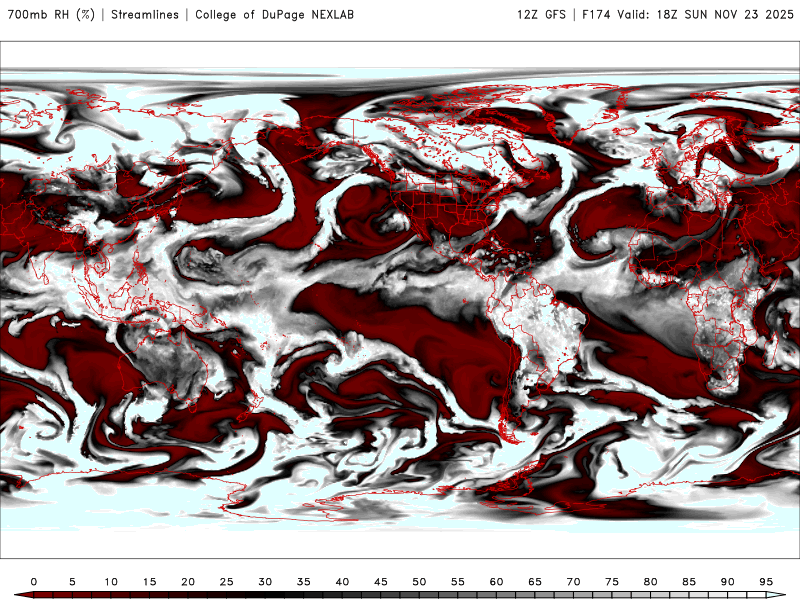This screenshot has height=600, width=800.
Task: Click the "15" label on color scale
Action: click(149, 582)
